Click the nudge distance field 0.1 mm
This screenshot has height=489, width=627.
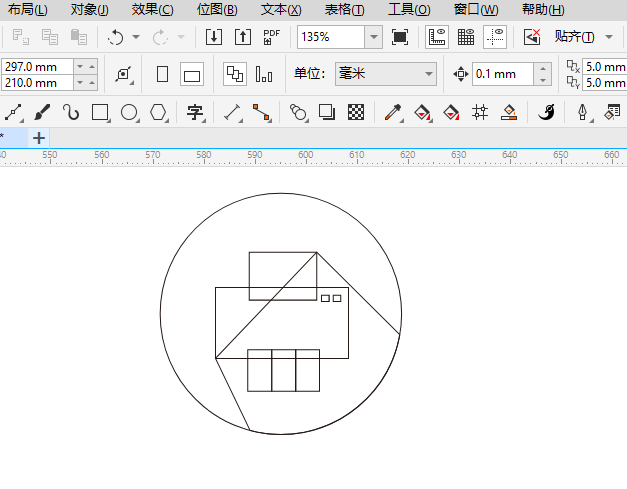pyautogui.click(x=503, y=74)
